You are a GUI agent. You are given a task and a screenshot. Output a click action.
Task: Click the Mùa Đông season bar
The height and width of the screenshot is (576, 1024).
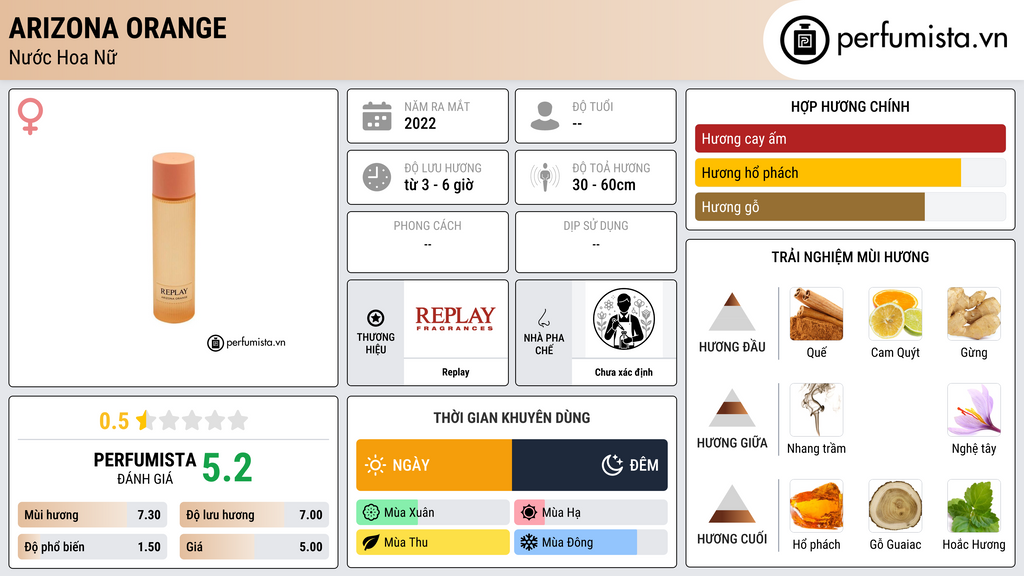coord(591,542)
